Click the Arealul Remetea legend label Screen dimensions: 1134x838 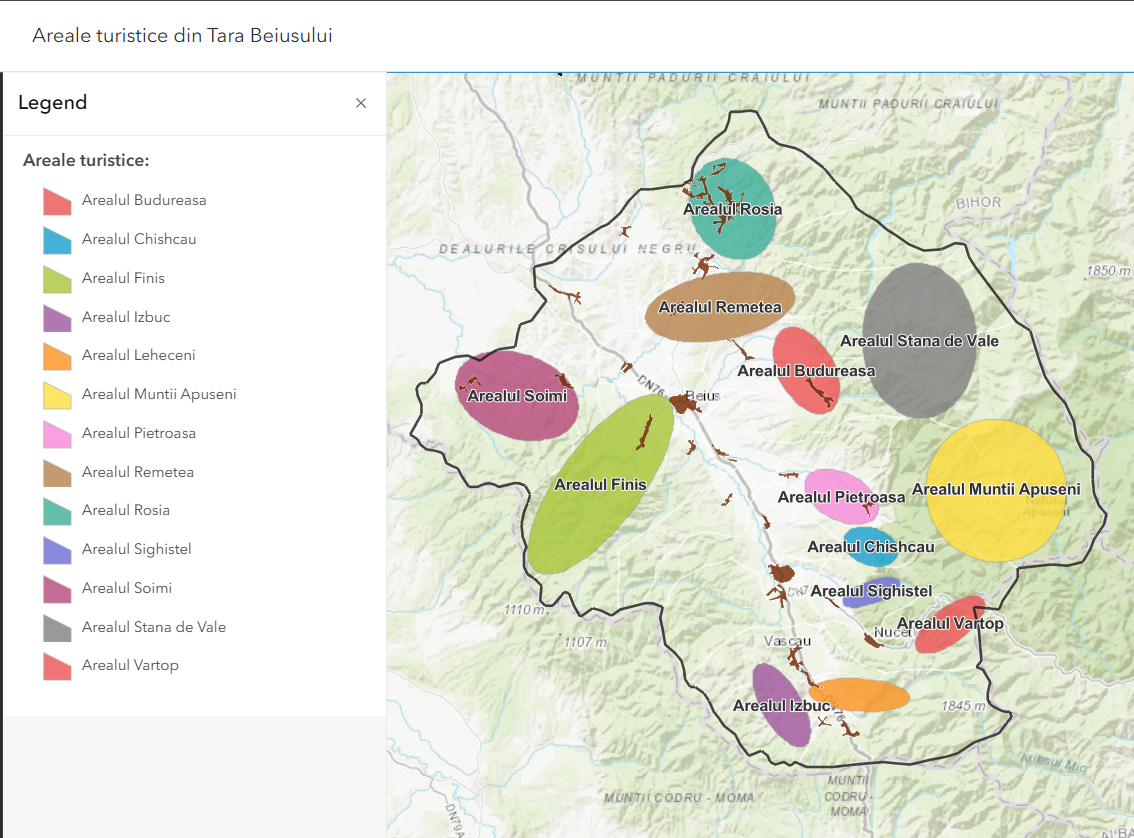137,472
